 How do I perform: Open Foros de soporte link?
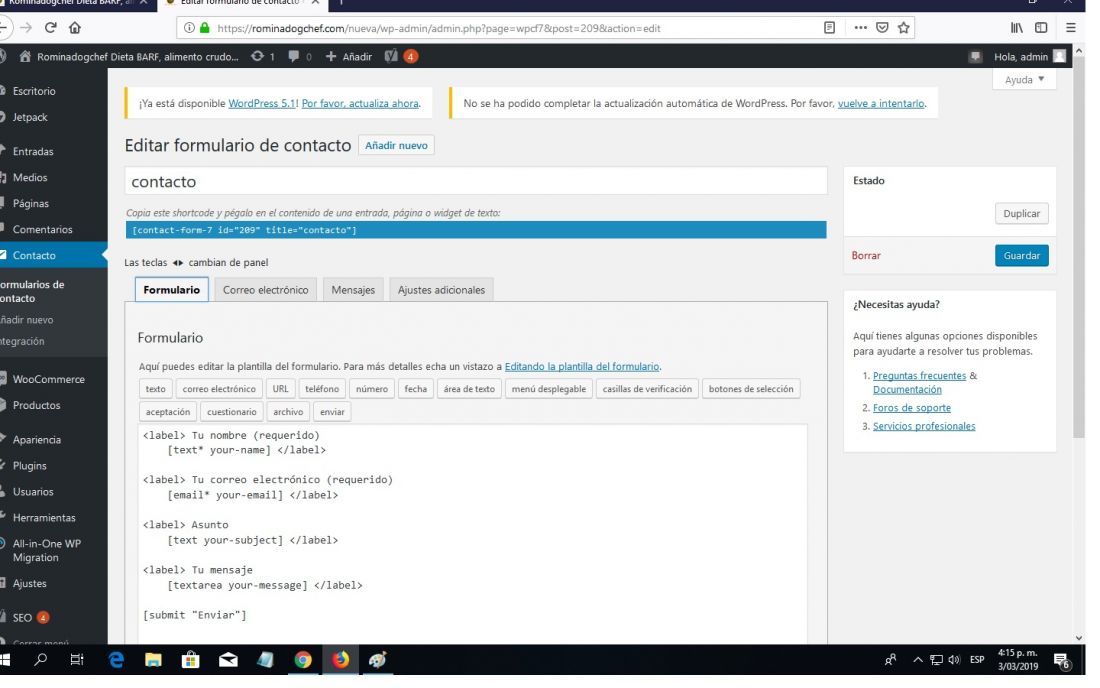coord(911,407)
